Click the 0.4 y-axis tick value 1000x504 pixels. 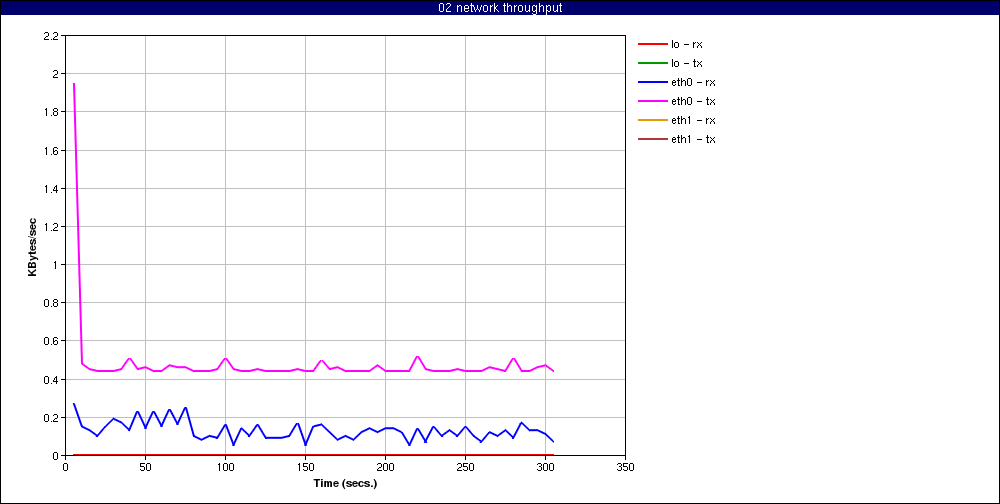click(51, 380)
